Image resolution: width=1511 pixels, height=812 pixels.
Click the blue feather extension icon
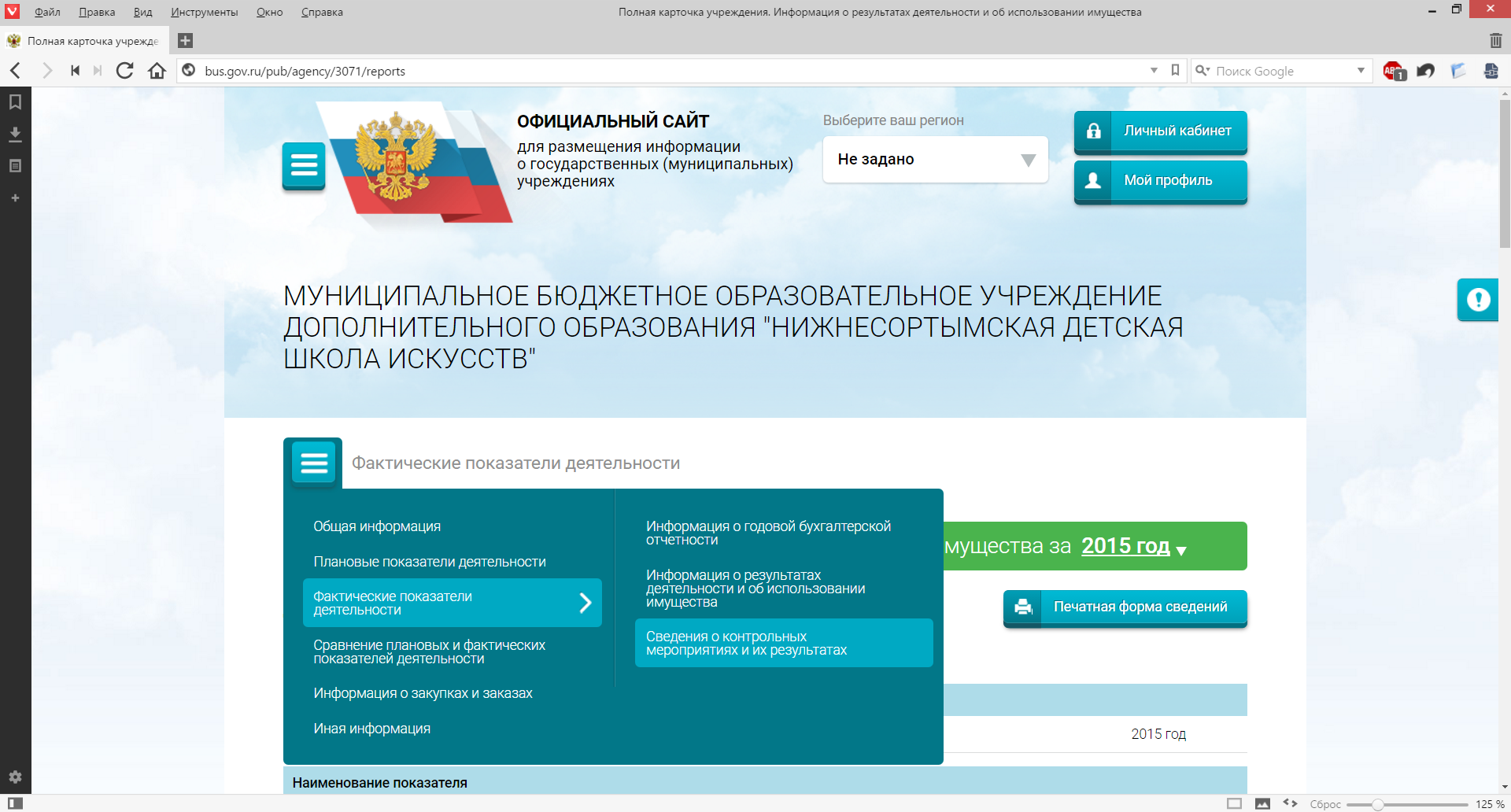[1458, 71]
